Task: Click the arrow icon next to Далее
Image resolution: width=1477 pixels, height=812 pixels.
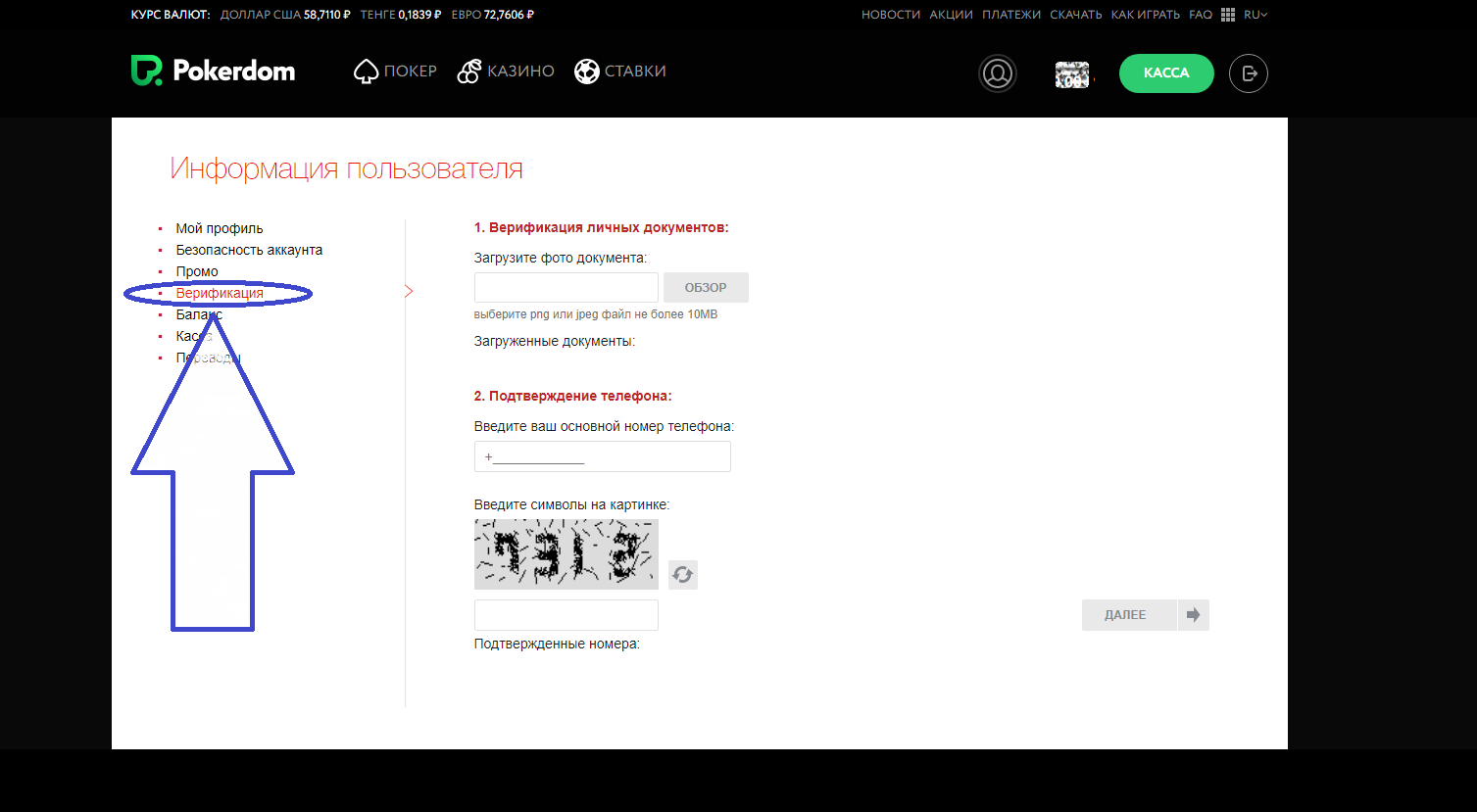Action: click(1193, 615)
